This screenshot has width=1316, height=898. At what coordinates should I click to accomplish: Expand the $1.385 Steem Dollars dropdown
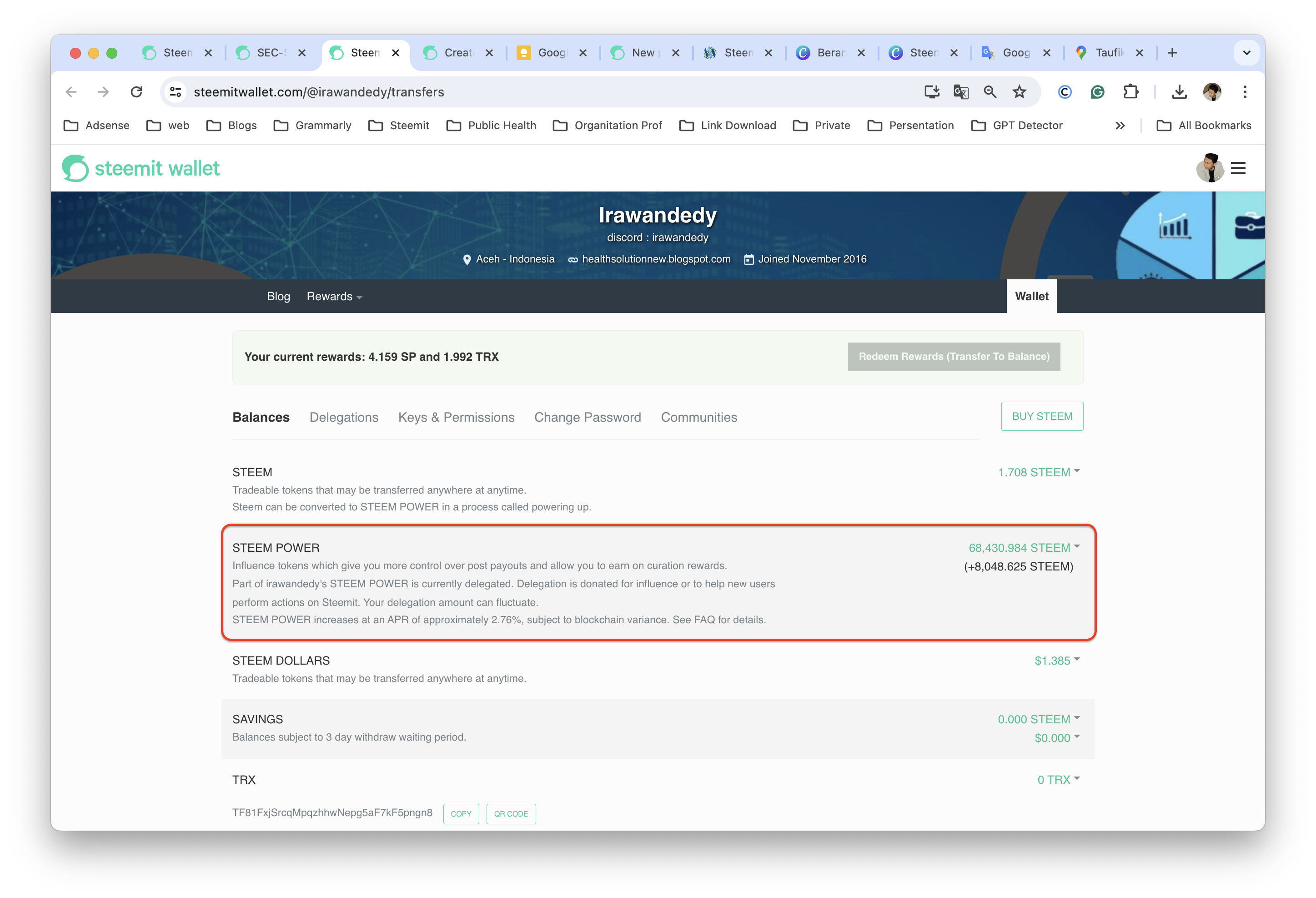1057,661
